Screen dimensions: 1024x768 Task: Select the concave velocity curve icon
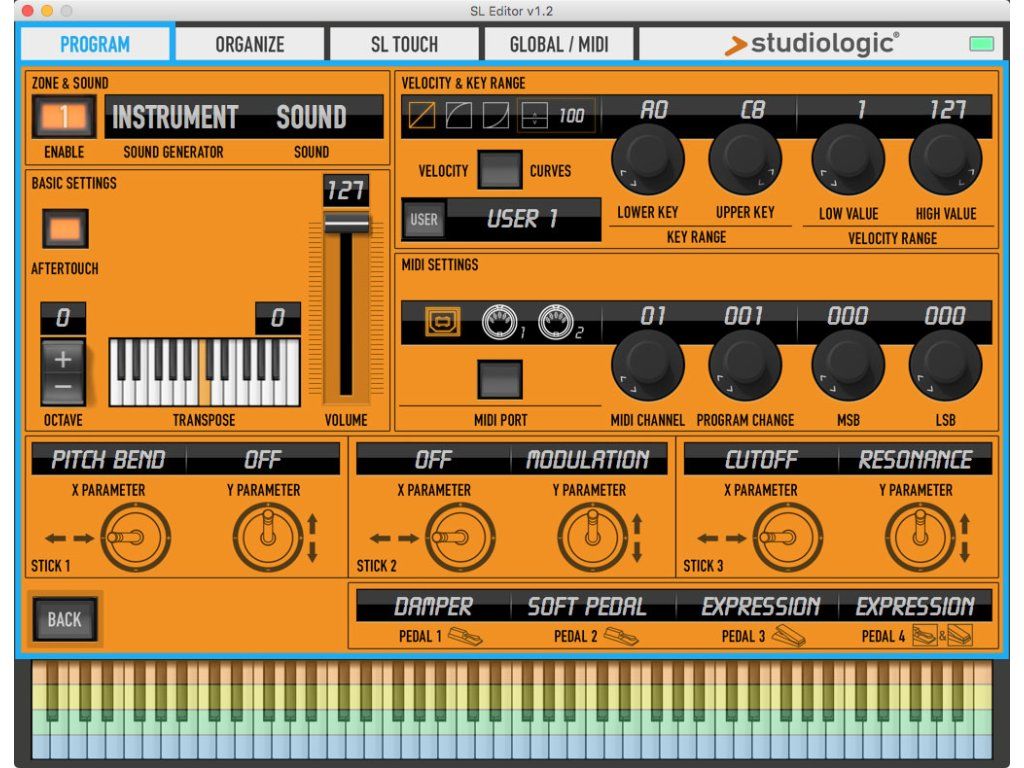496,116
